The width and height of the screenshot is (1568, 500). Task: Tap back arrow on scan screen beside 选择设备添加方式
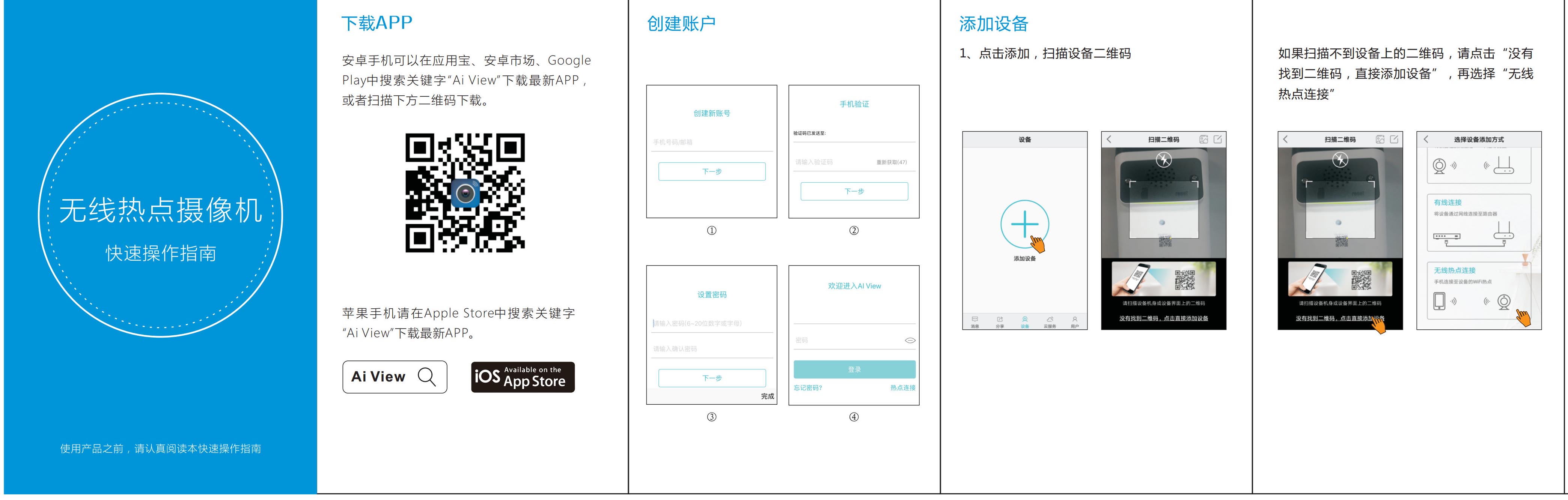(1286, 139)
